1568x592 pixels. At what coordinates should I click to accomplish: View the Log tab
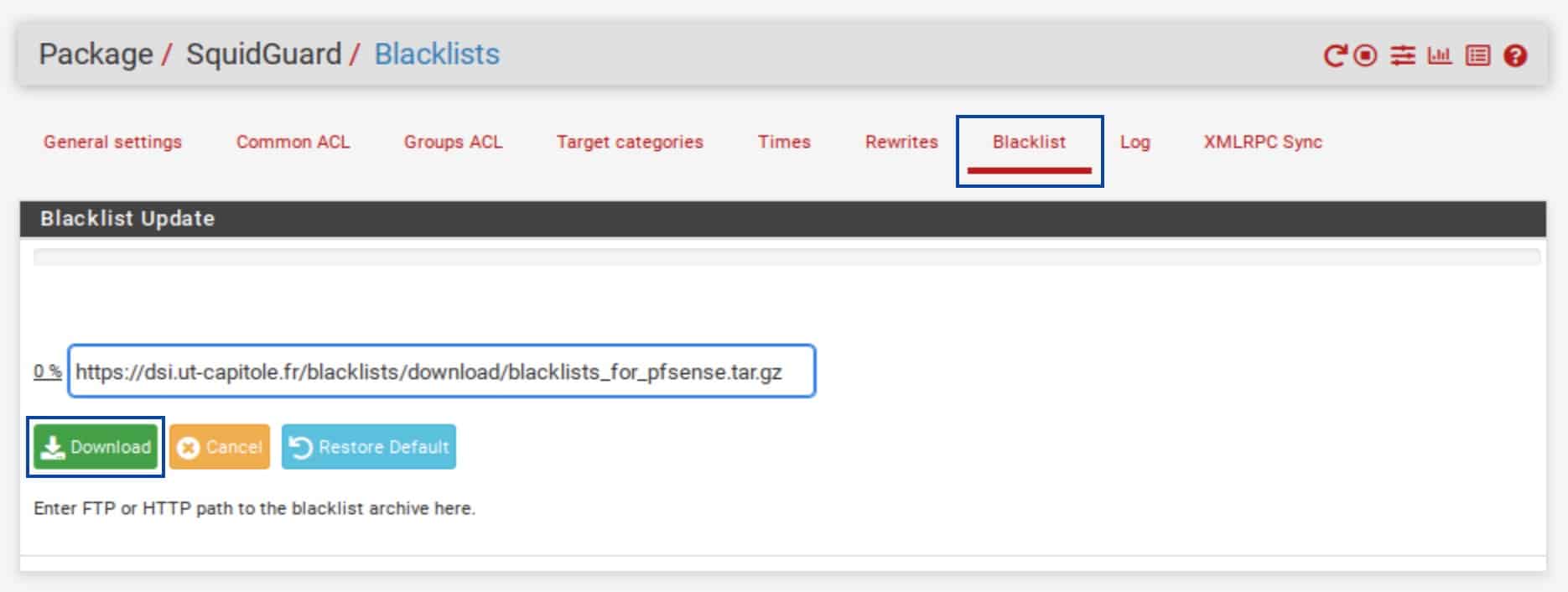1134,142
